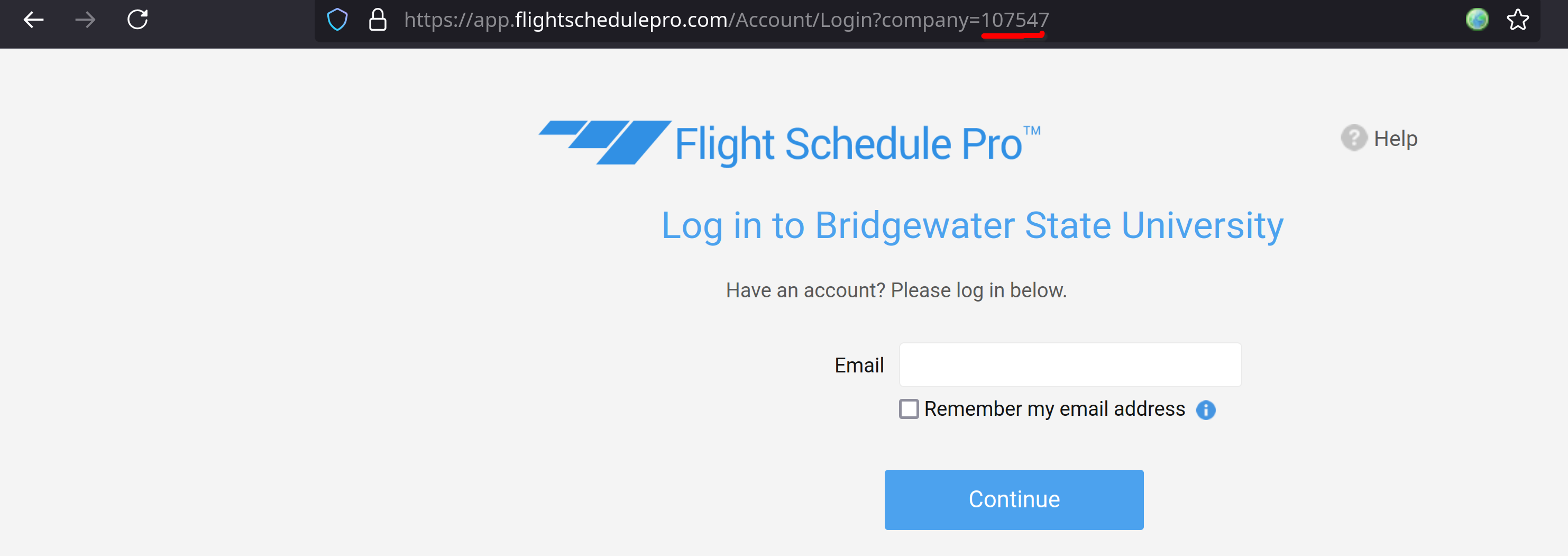Click the browser forward arrow
Viewport: 1568px width, 556px height.
(x=85, y=20)
